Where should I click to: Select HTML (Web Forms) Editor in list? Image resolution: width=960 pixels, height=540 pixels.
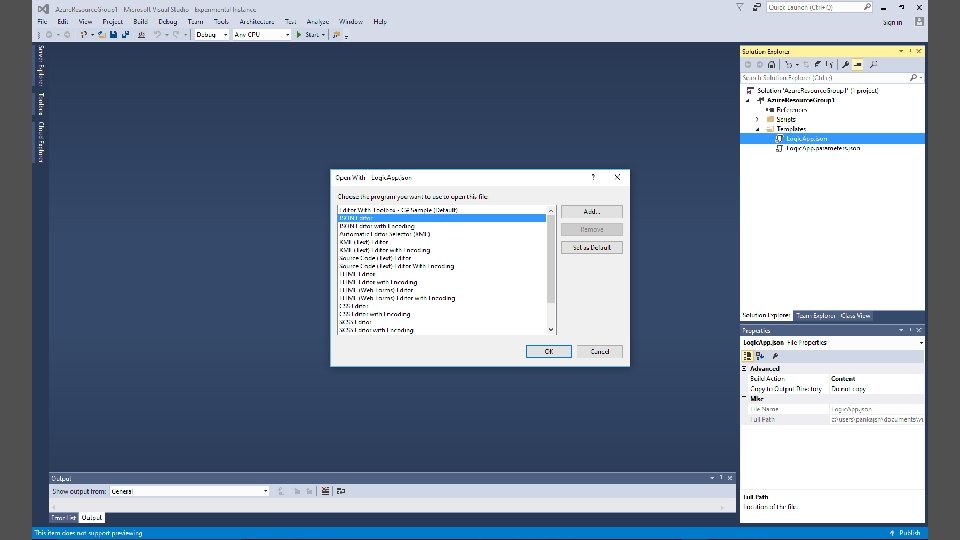click(377, 290)
